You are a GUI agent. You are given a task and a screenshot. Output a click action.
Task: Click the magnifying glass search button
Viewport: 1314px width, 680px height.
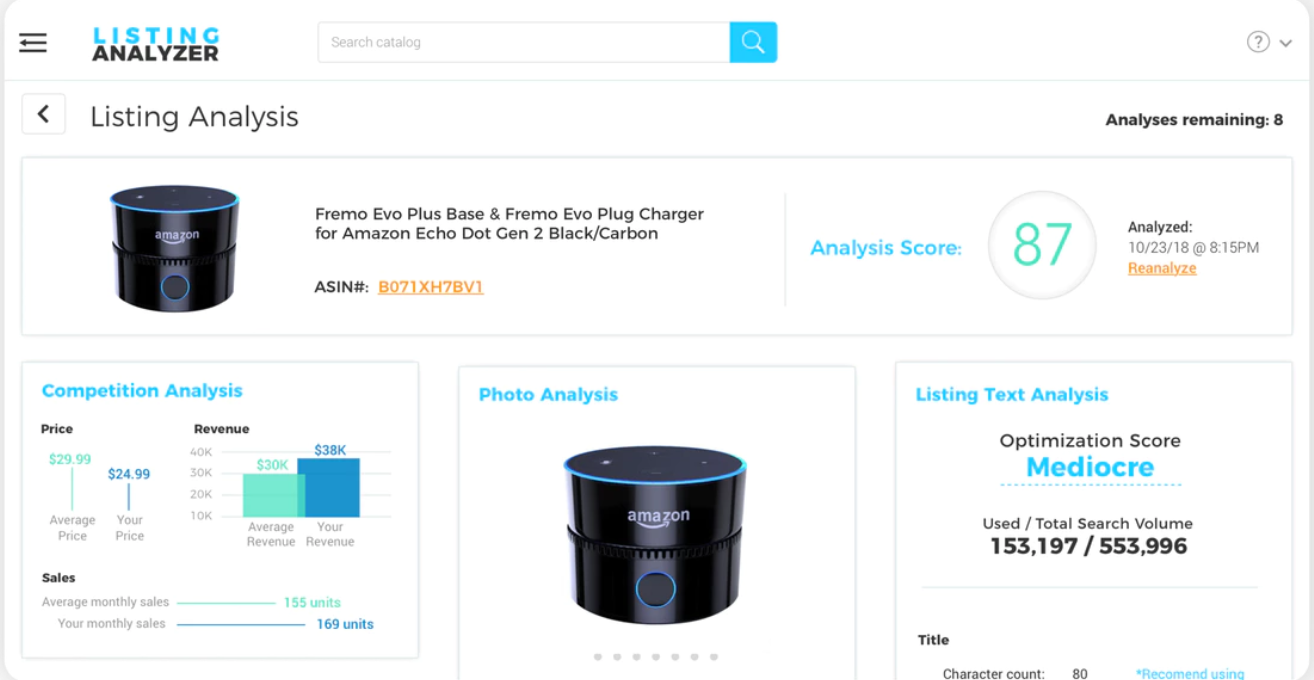coord(753,42)
